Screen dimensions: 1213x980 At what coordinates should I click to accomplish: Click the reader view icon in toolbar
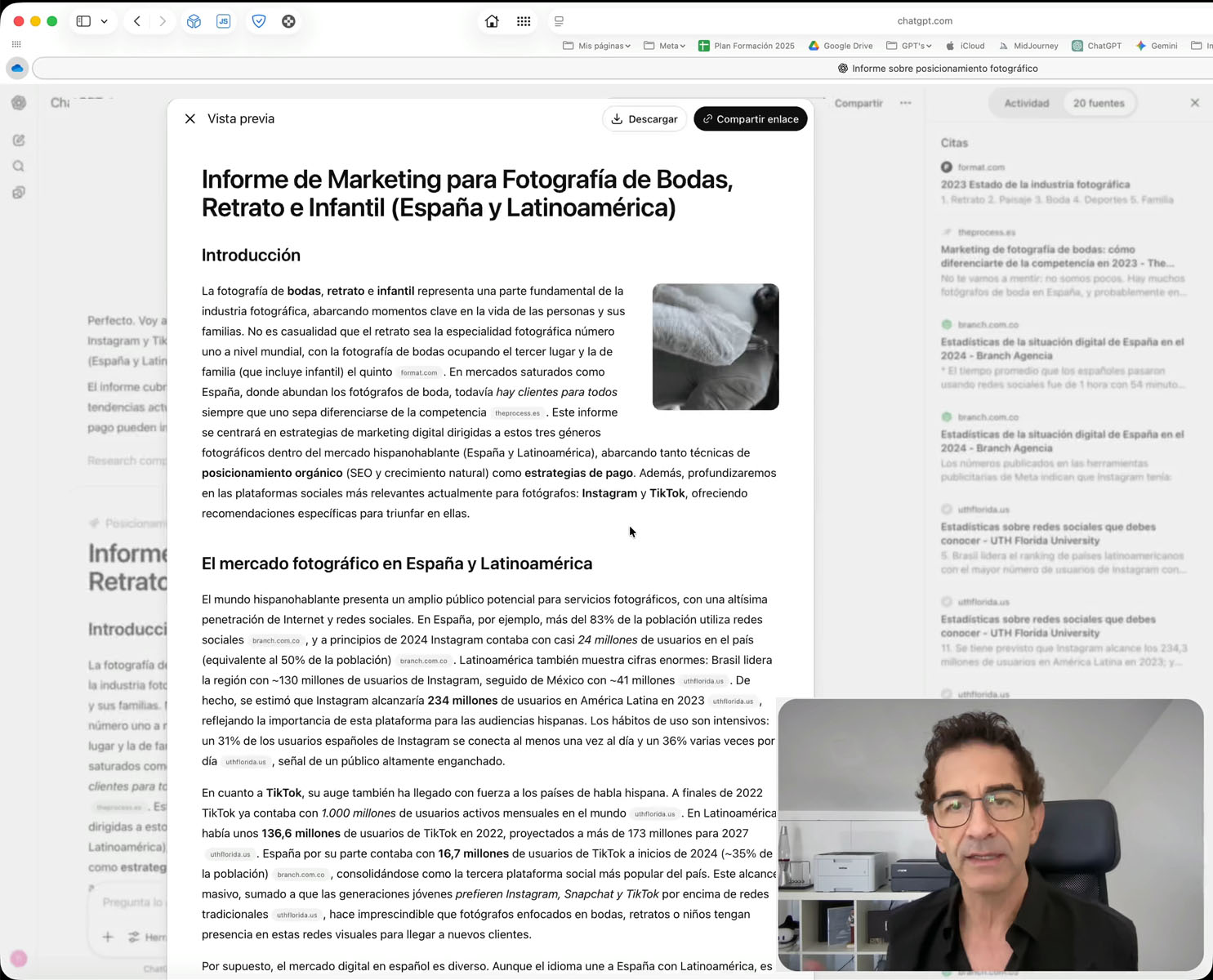tap(559, 21)
